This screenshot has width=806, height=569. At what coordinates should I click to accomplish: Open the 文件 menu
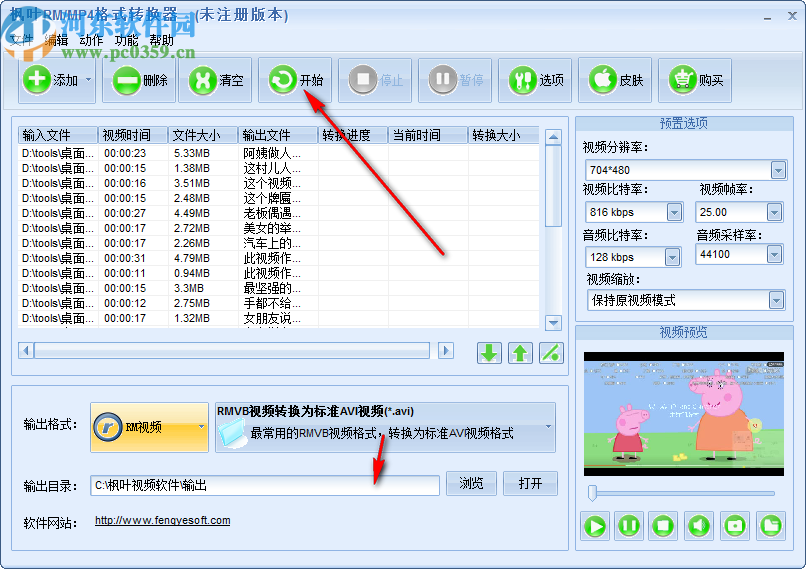(x=21, y=40)
